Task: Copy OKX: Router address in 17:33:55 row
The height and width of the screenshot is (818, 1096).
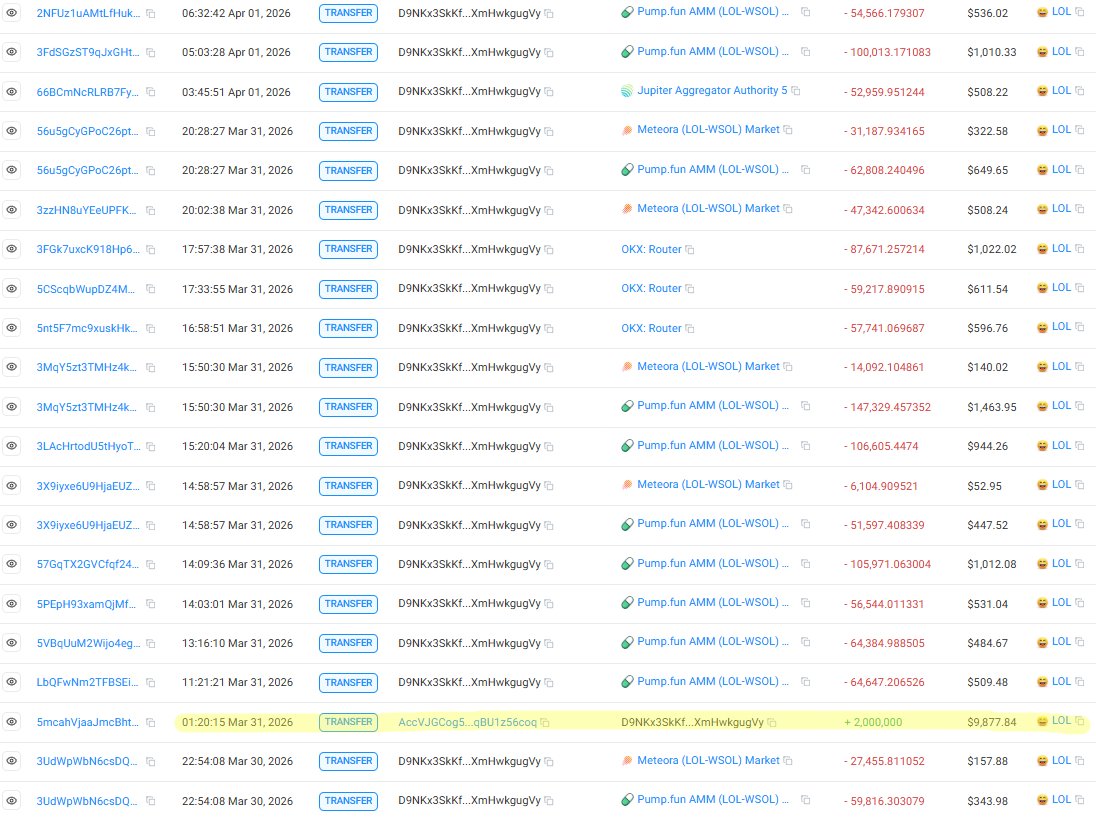Action: tap(690, 289)
